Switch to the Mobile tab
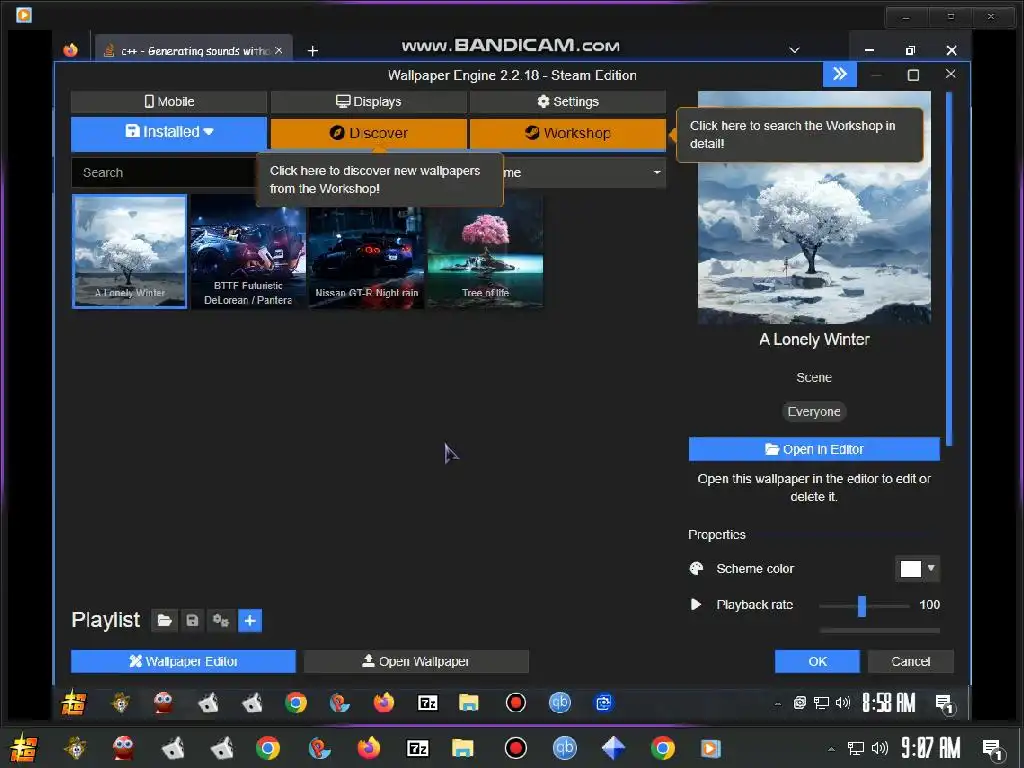This screenshot has height=768, width=1024. pos(169,101)
